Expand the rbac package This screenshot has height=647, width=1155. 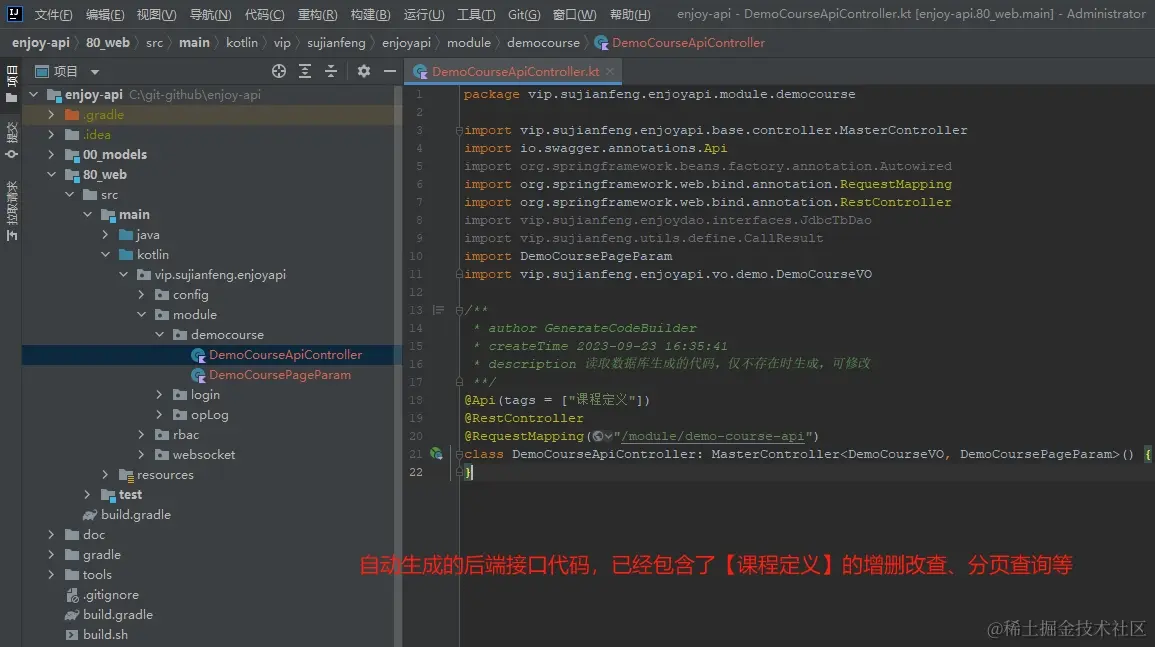pyautogui.click(x=141, y=435)
